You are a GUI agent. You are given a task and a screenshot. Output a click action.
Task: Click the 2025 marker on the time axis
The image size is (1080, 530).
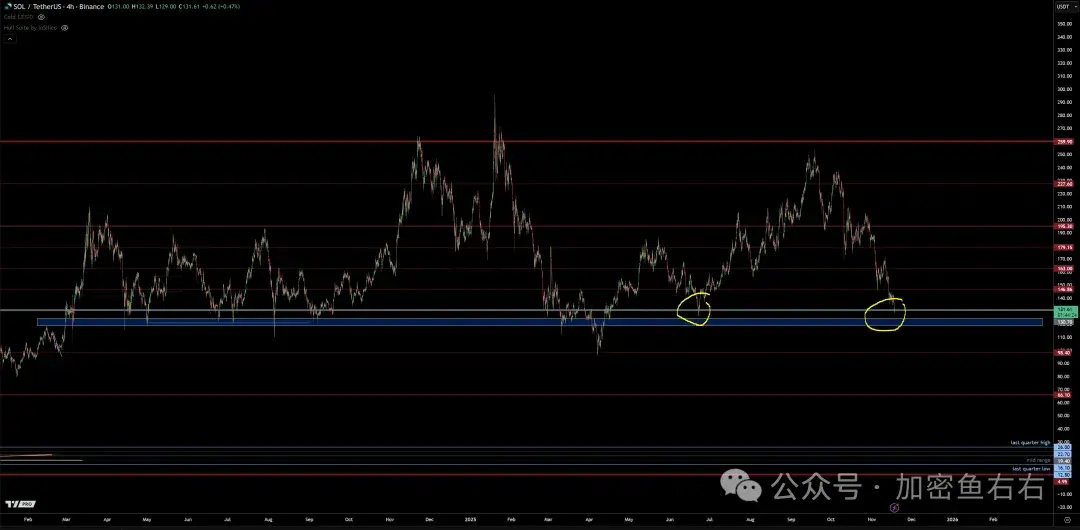click(470, 520)
